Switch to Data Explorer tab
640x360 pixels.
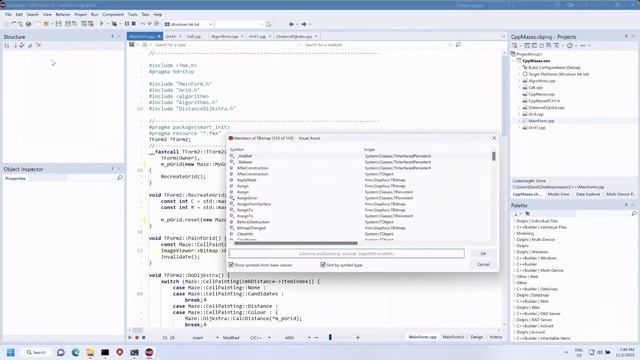coord(588,194)
